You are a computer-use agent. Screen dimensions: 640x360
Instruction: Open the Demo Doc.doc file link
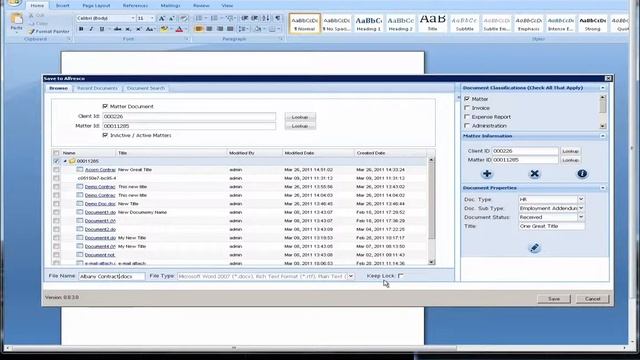coord(100,204)
